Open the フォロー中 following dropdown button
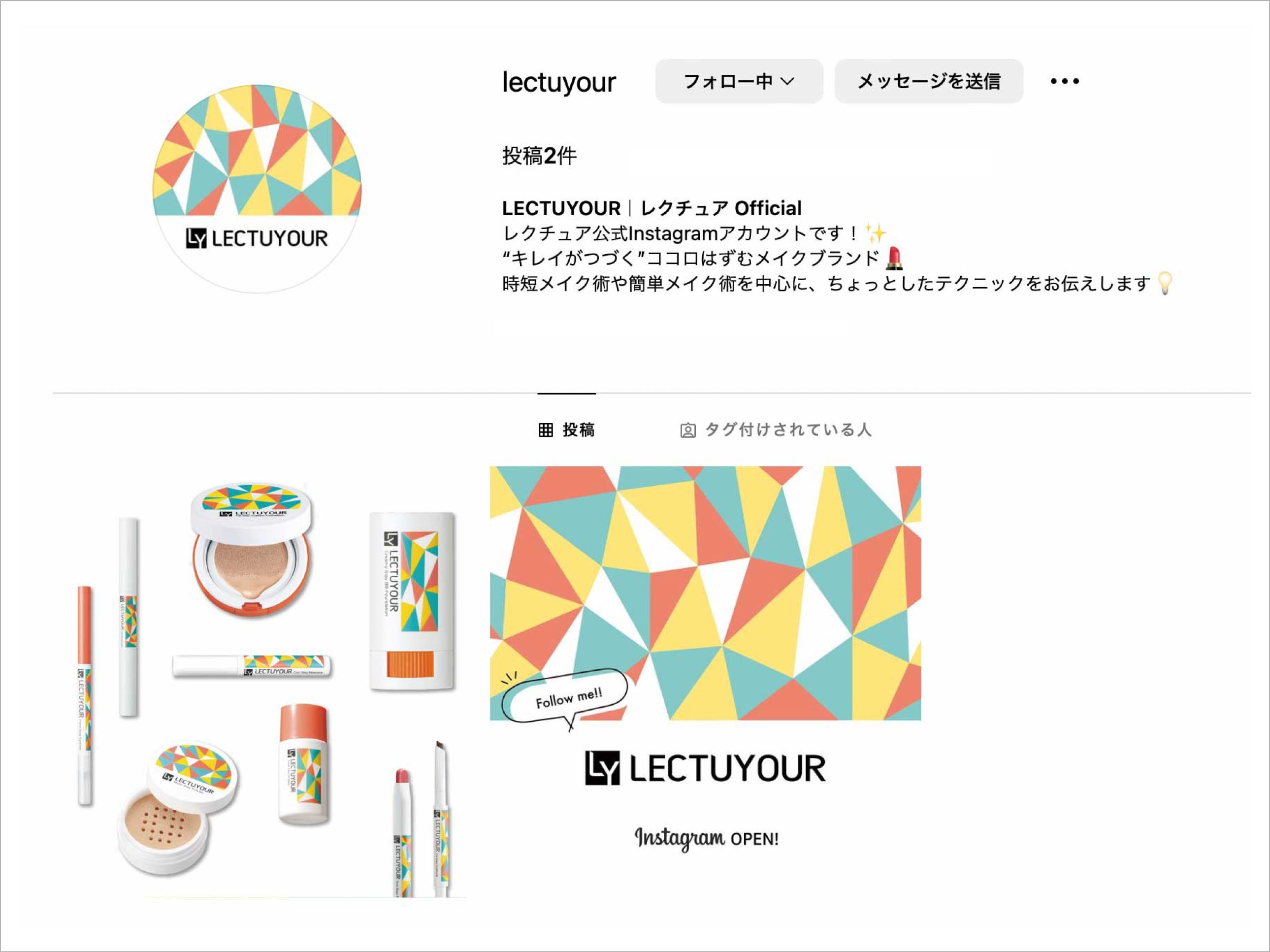The image size is (1270, 952). [x=739, y=81]
